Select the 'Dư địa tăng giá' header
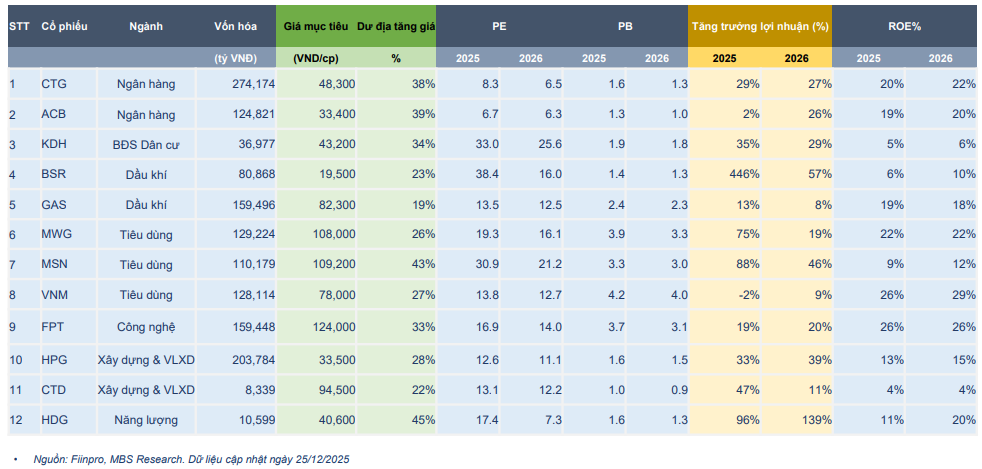Image resolution: width=982 pixels, height=469 pixels. 396,27
